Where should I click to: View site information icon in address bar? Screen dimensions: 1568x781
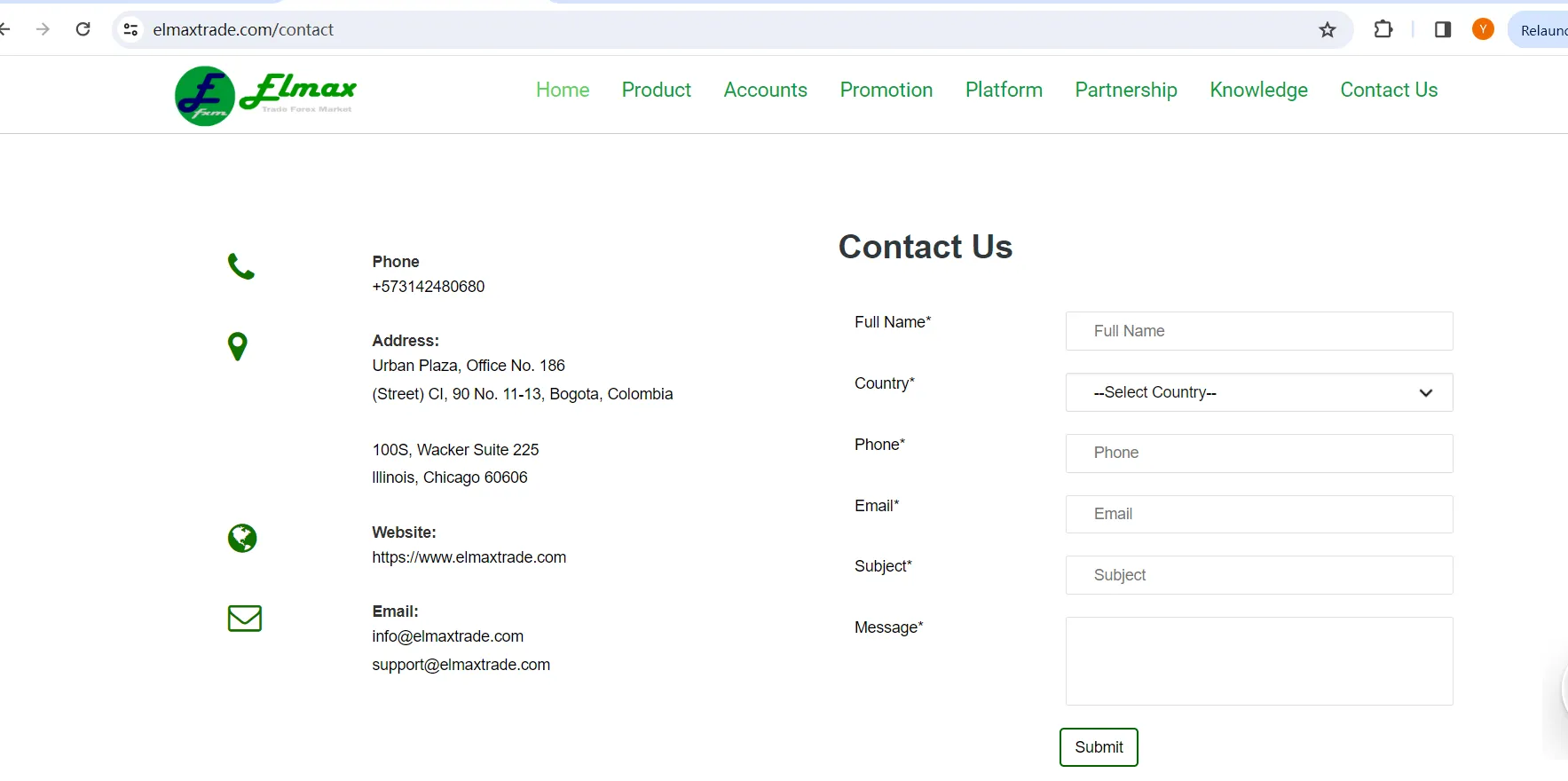tap(130, 29)
